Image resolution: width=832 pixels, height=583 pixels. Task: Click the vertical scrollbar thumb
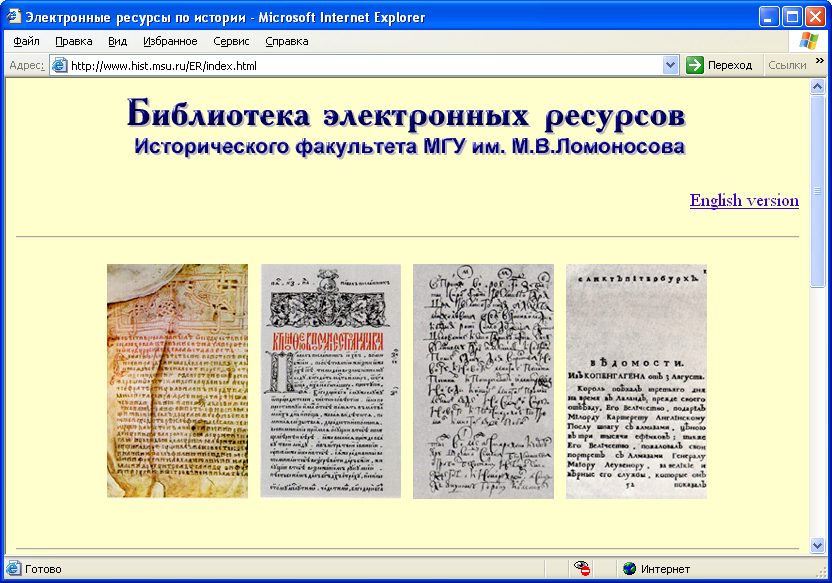pyautogui.click(x=817, y=191)
